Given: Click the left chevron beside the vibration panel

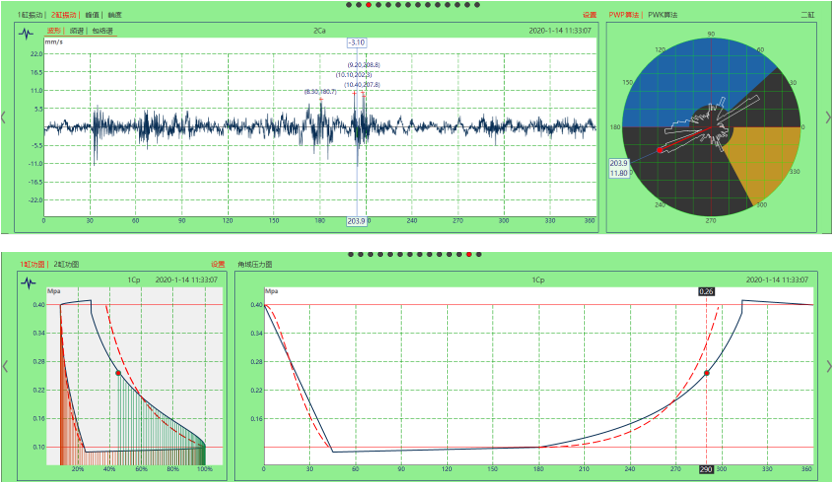Looking at the screenshot, I should tap(5, 118).
